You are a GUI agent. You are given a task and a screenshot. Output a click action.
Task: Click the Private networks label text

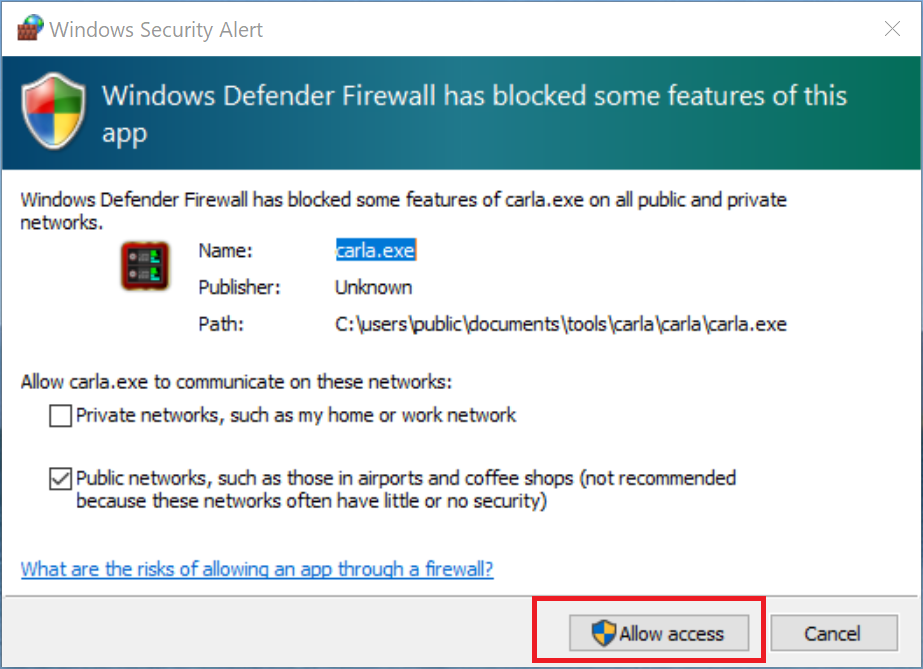click(296, 415)
